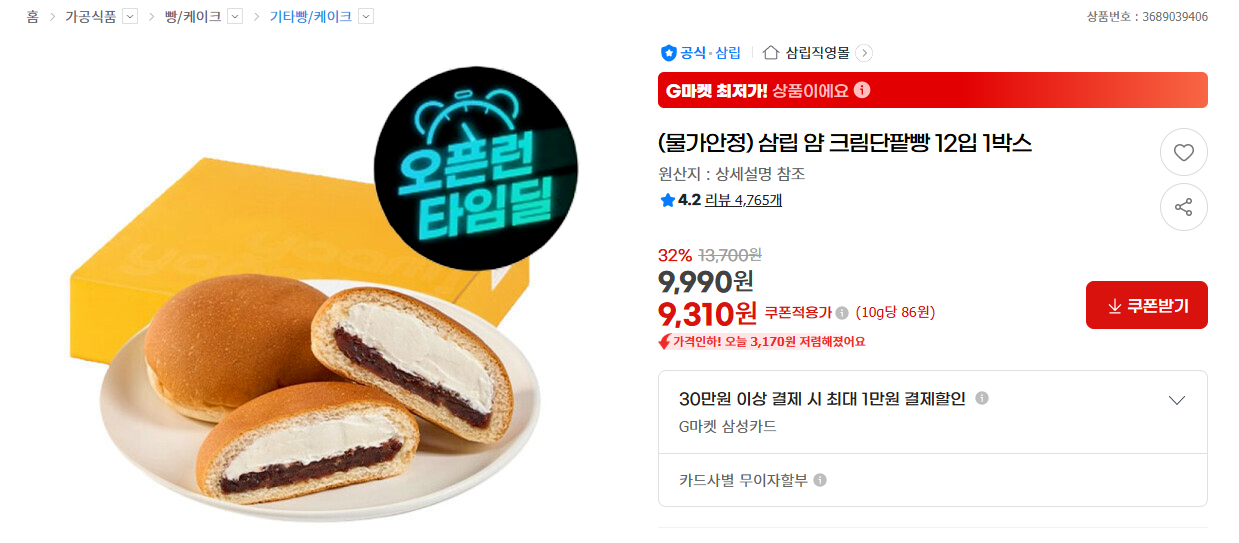Go to 홈 in breadcrumb
The width and height of the screenshot is (1239, 543).
[x=33, y=16]
